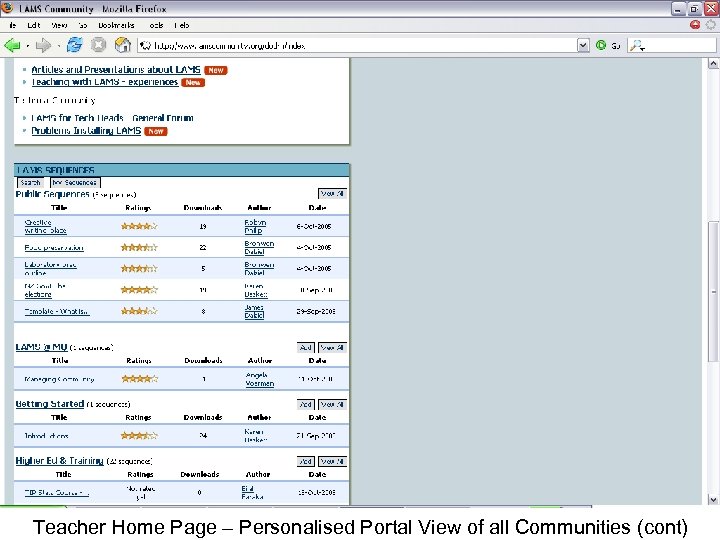Reload the page with the blue Refresh icon
Viewport: 720px width, 540px height.
(x=74, y=45)
